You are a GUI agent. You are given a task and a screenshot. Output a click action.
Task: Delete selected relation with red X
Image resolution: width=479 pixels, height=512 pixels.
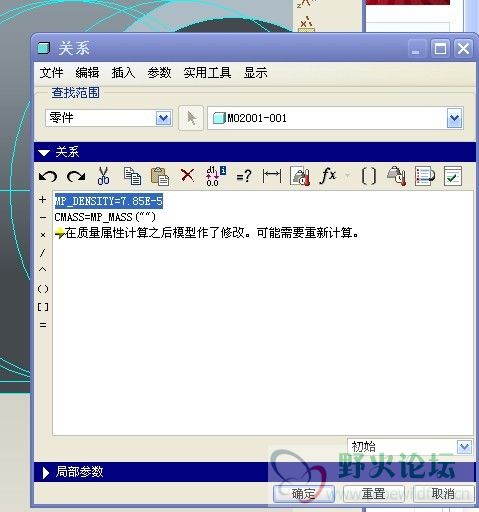(187, 175)
